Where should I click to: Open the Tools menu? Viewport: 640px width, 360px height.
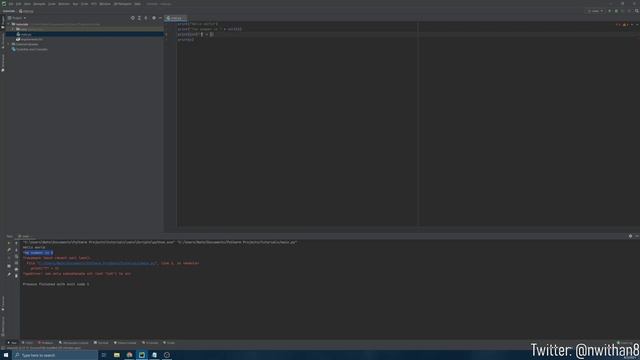click(84, 4)
